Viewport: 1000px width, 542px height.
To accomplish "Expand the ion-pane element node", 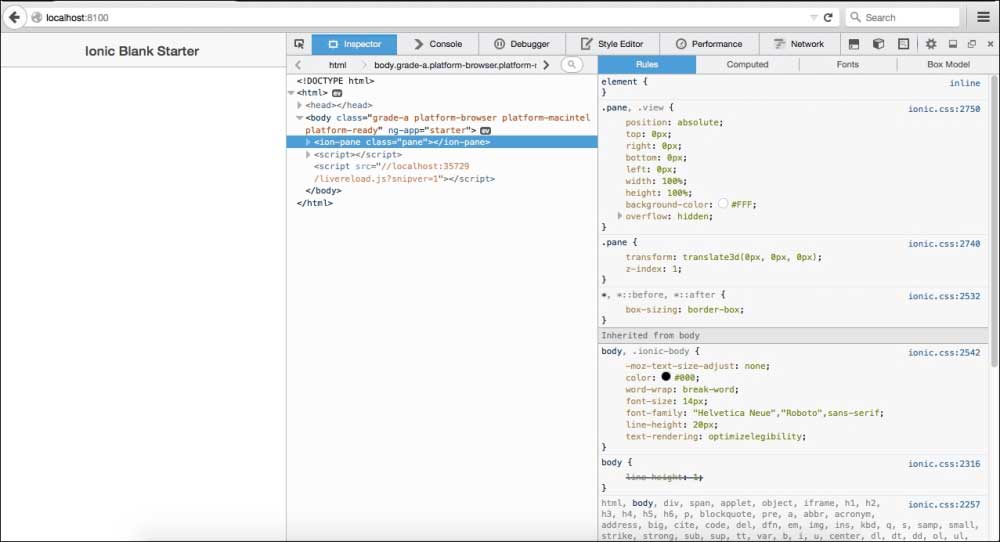I will pyautogui.click(x=308, y=142).
